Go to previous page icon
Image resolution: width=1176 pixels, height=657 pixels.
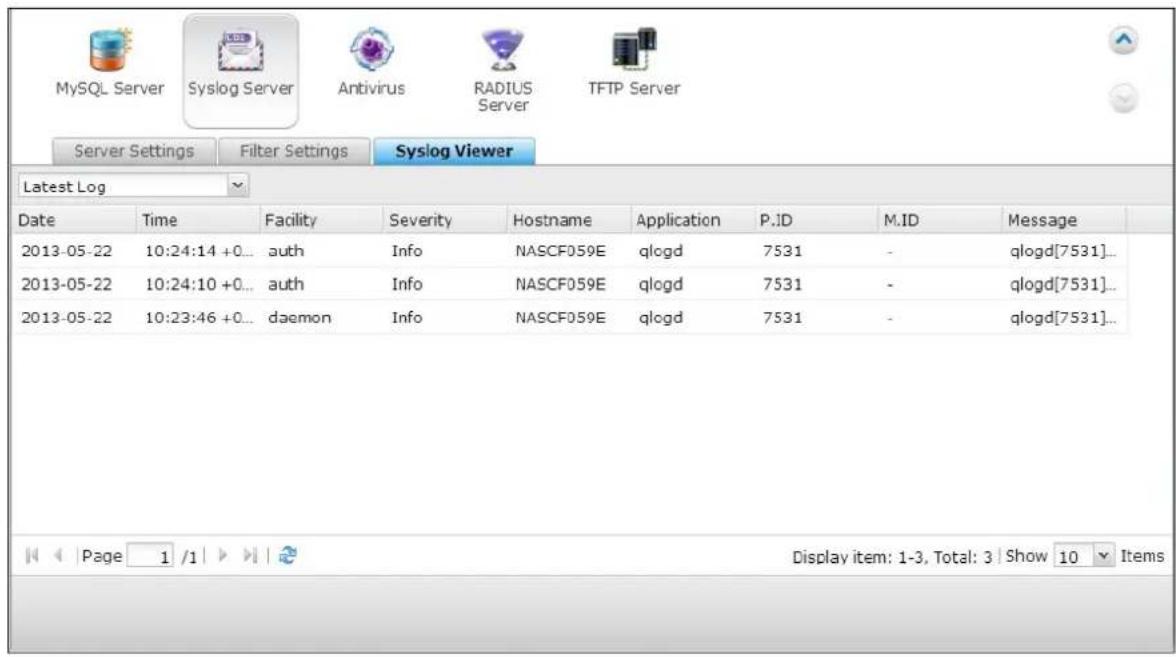[58, 556]
